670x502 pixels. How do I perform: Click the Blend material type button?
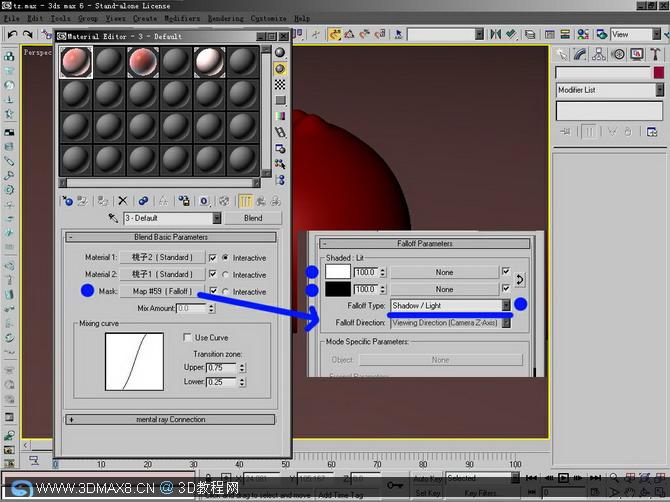tap(253, 218)
